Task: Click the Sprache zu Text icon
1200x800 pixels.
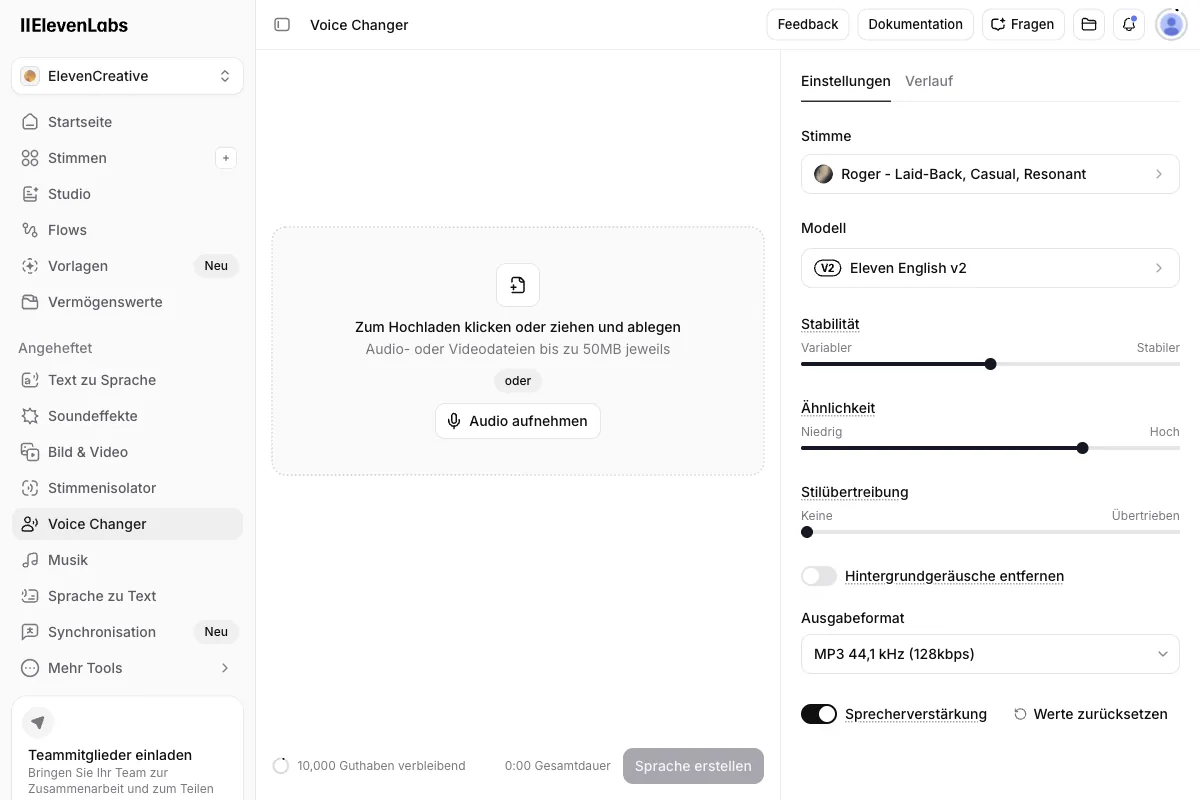Action: pos(30,596)
